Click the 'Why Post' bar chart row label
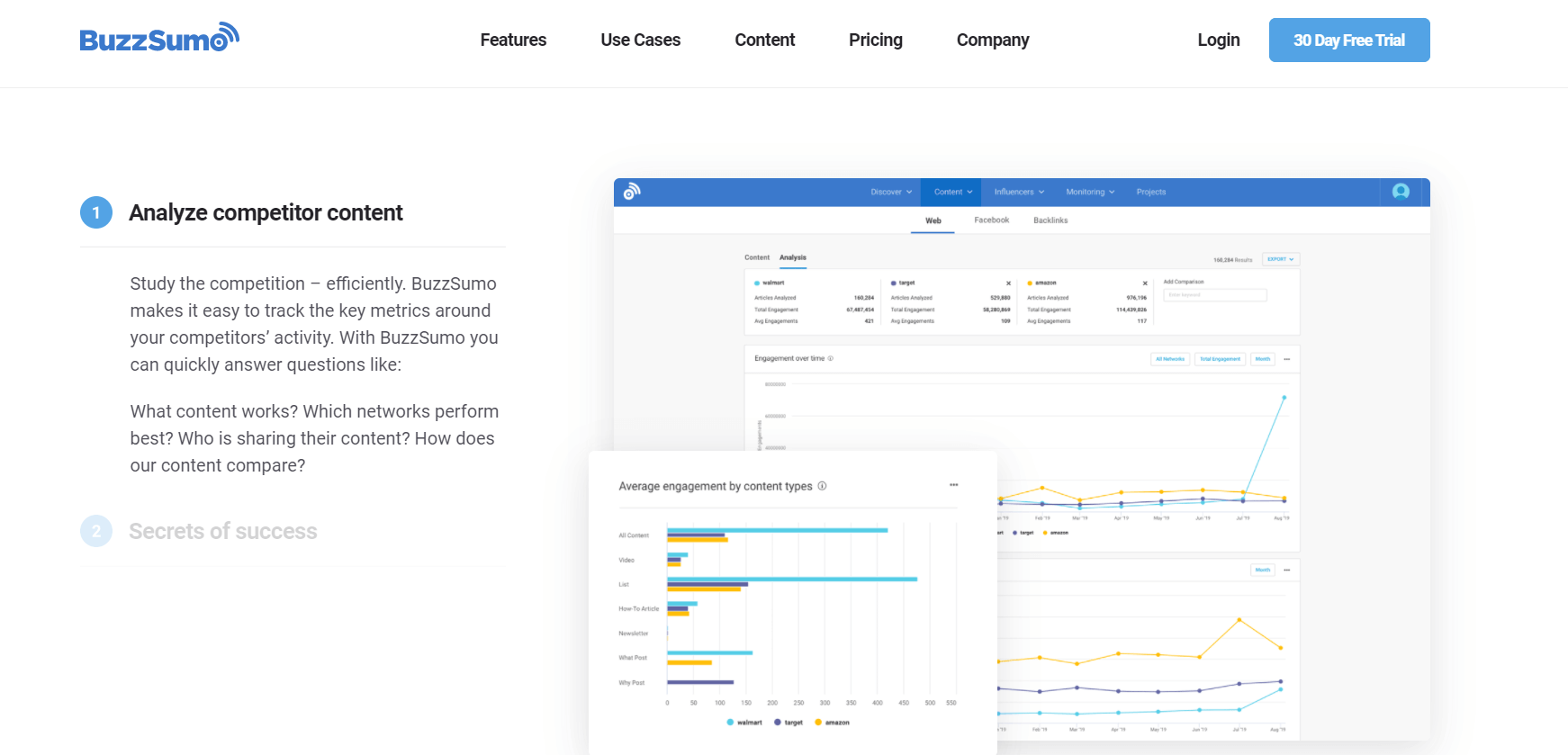This screenshot has width=1568, height=755. click(632, 683)
